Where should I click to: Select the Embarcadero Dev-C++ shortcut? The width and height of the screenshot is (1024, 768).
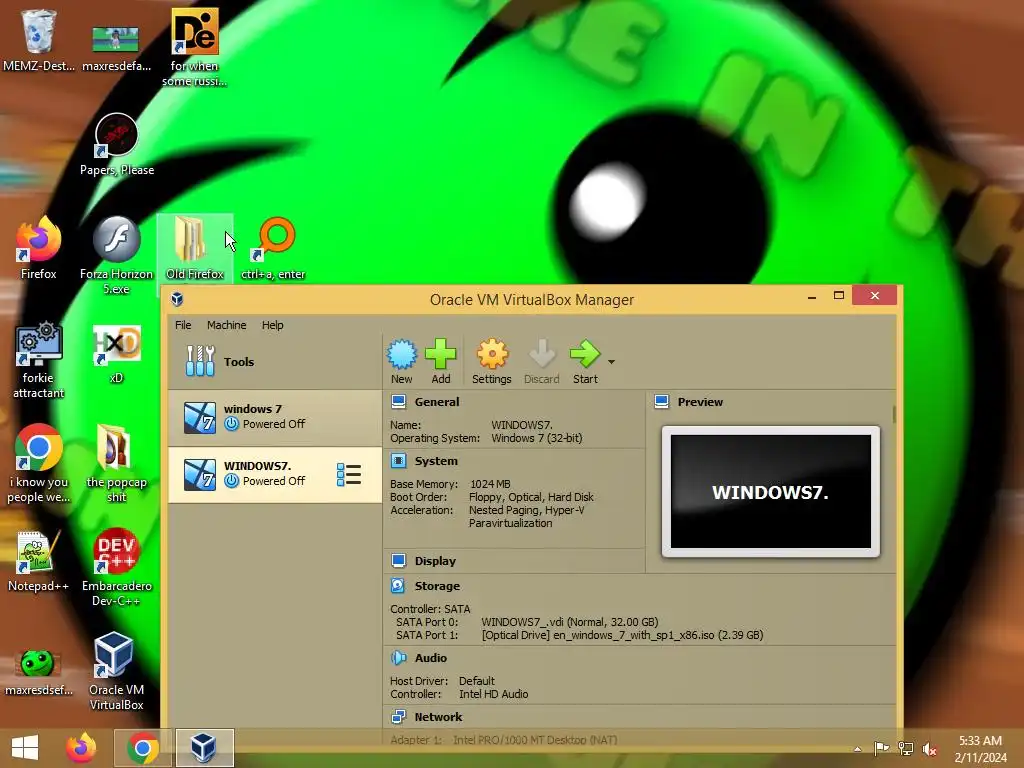point(116,567)
